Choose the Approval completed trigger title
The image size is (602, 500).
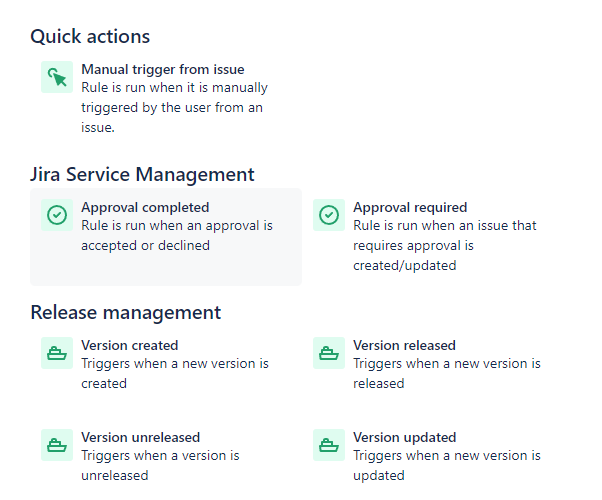[x=145, y=207]
